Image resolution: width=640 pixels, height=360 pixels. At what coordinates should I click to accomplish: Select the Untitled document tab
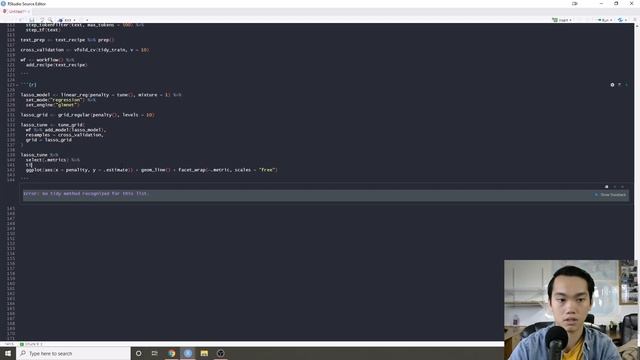click(x=16, y=11)
